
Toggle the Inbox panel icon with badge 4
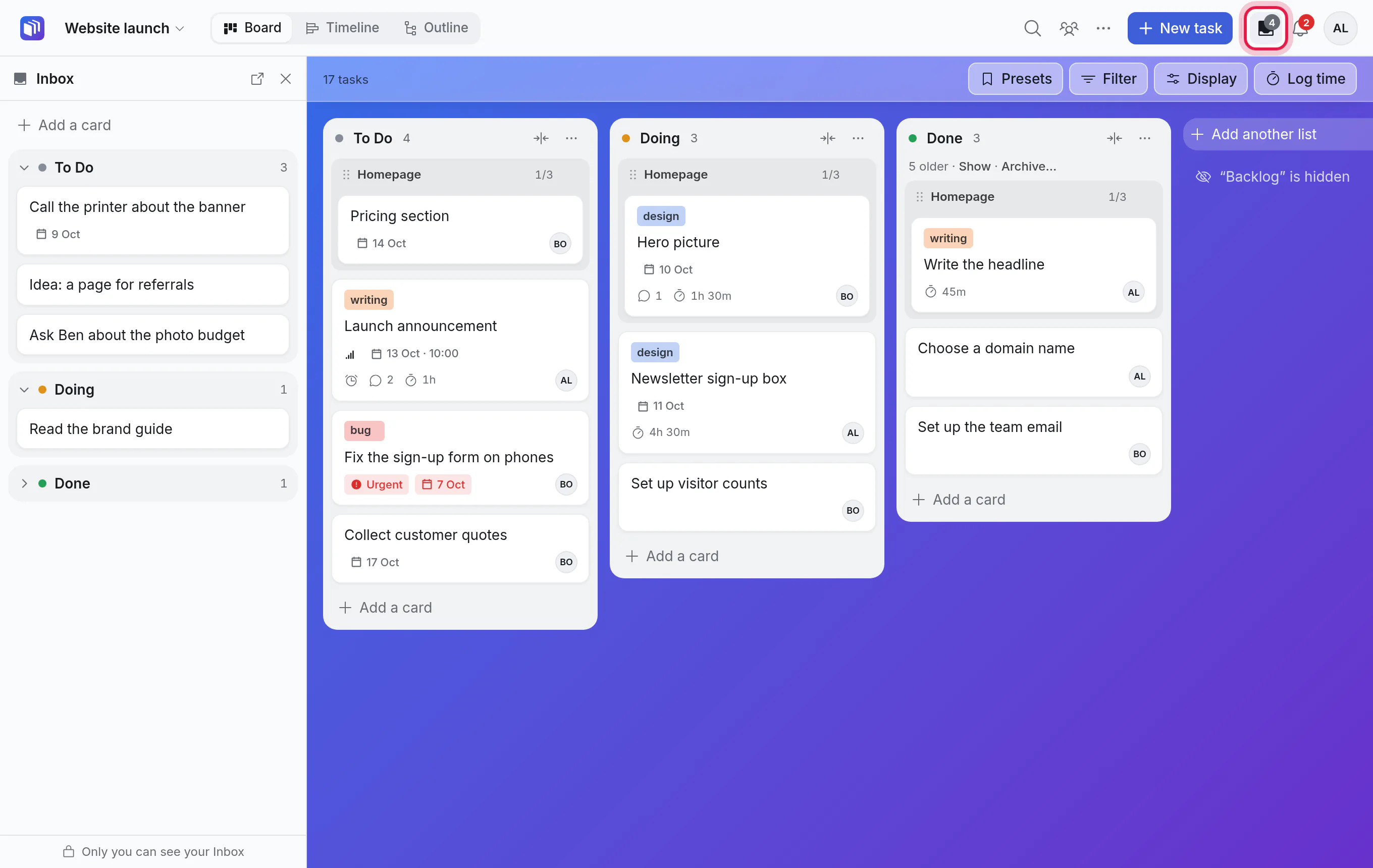[x=1266, y=28]
